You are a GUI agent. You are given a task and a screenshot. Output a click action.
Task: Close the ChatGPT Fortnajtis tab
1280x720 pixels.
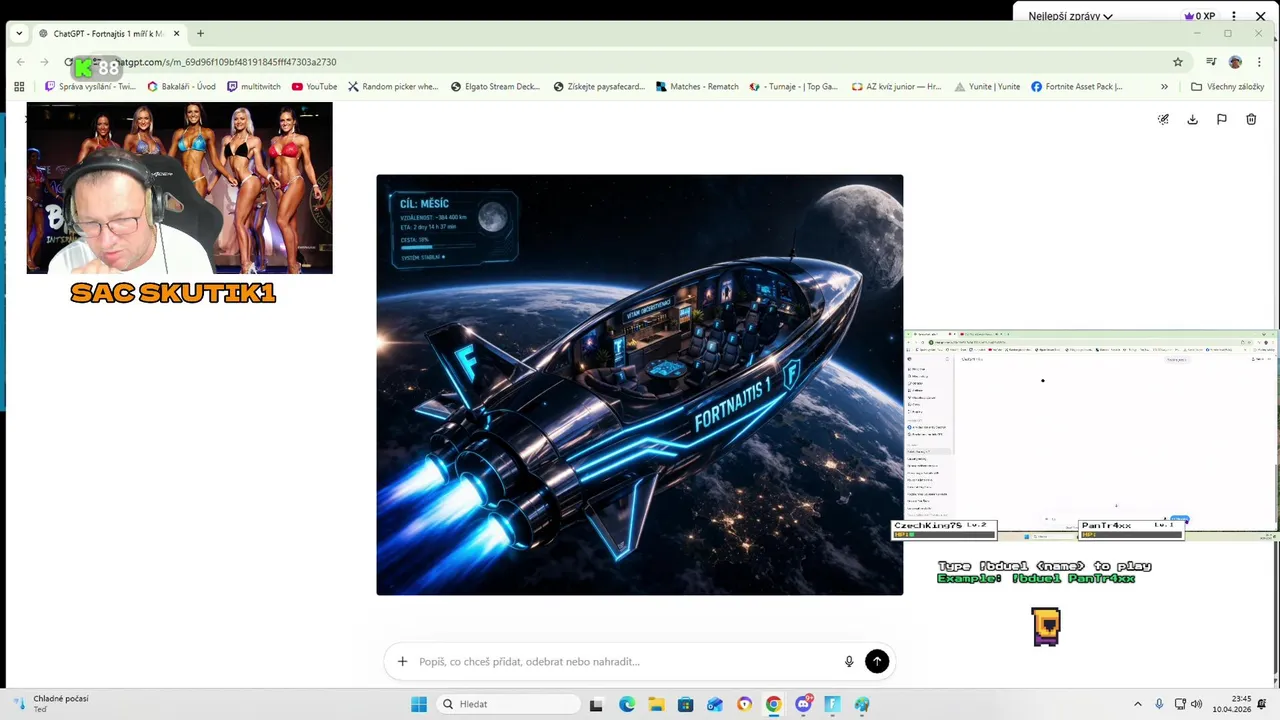point(176,33)
